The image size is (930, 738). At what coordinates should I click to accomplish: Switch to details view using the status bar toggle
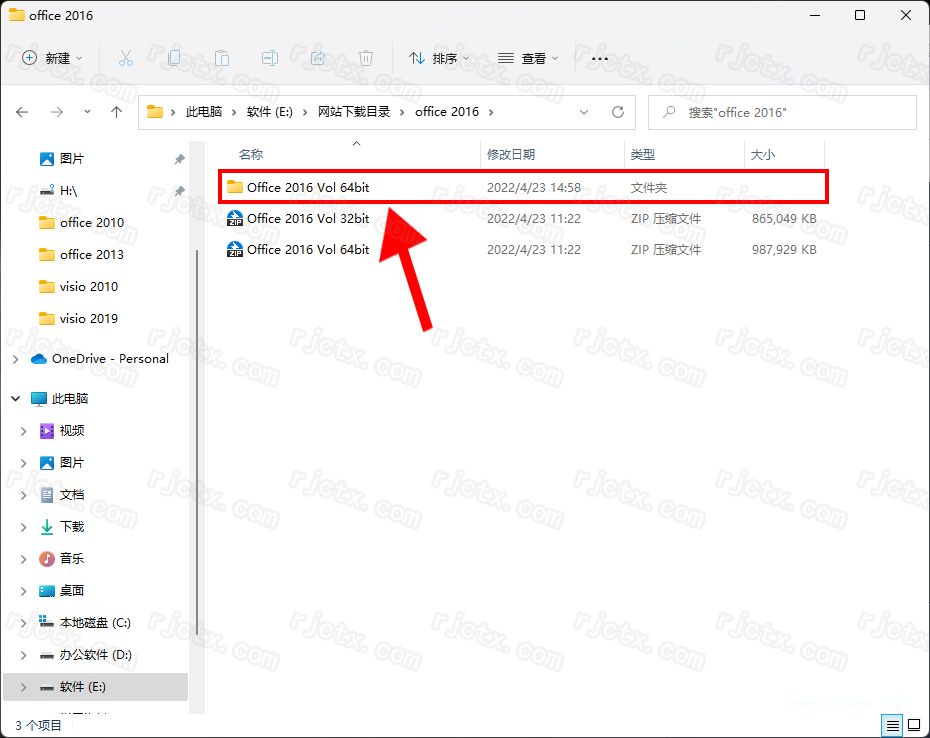click(893, 725)
